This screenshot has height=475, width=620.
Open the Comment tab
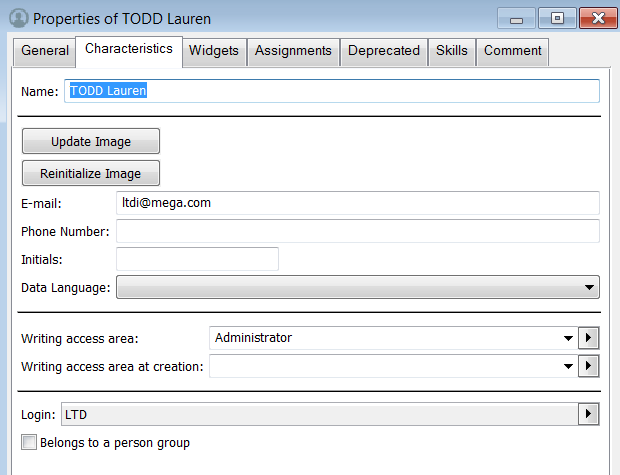(512, 51)
